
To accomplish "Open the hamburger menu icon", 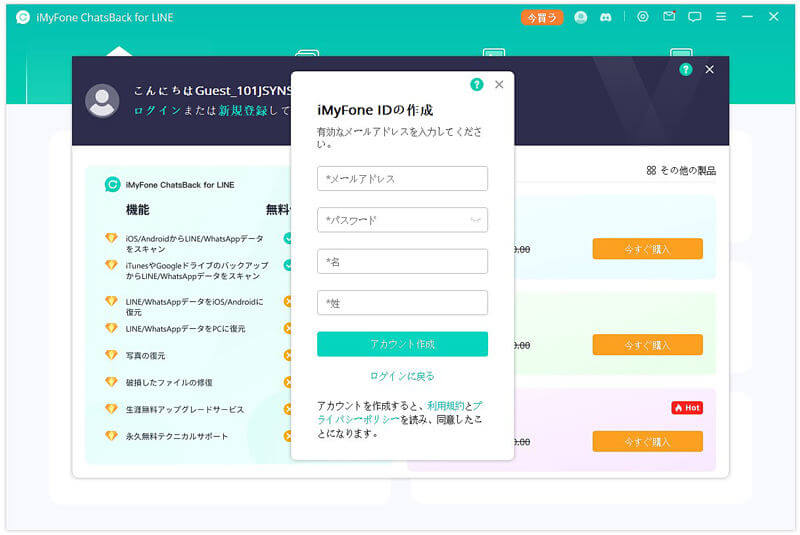I will coord(721,17).
